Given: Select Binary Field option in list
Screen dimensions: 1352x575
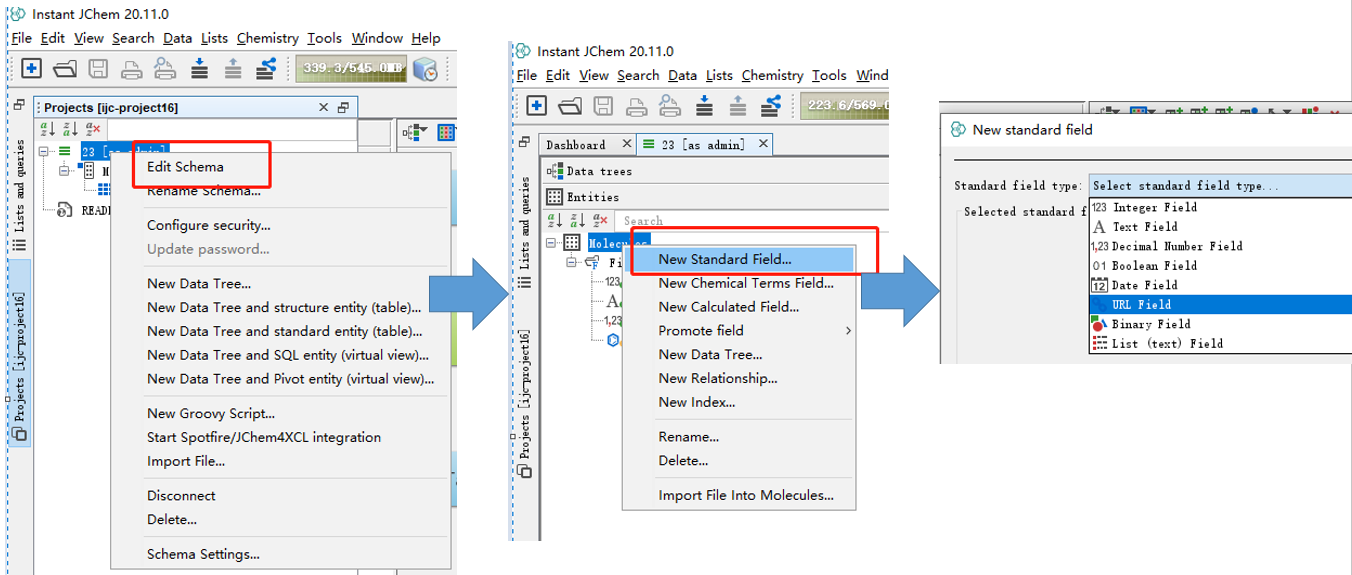Looking at the screenshot, I should pos(1151,324).
